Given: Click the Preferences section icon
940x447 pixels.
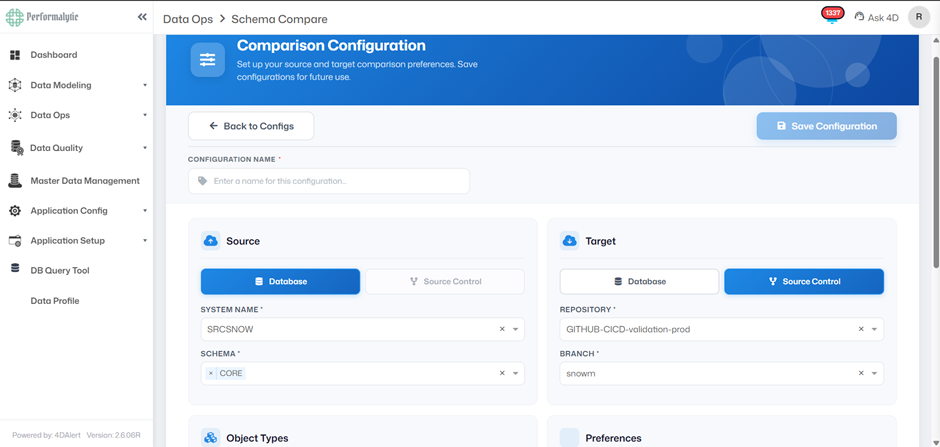Looking at the screenshot, I should pos(570,438).
